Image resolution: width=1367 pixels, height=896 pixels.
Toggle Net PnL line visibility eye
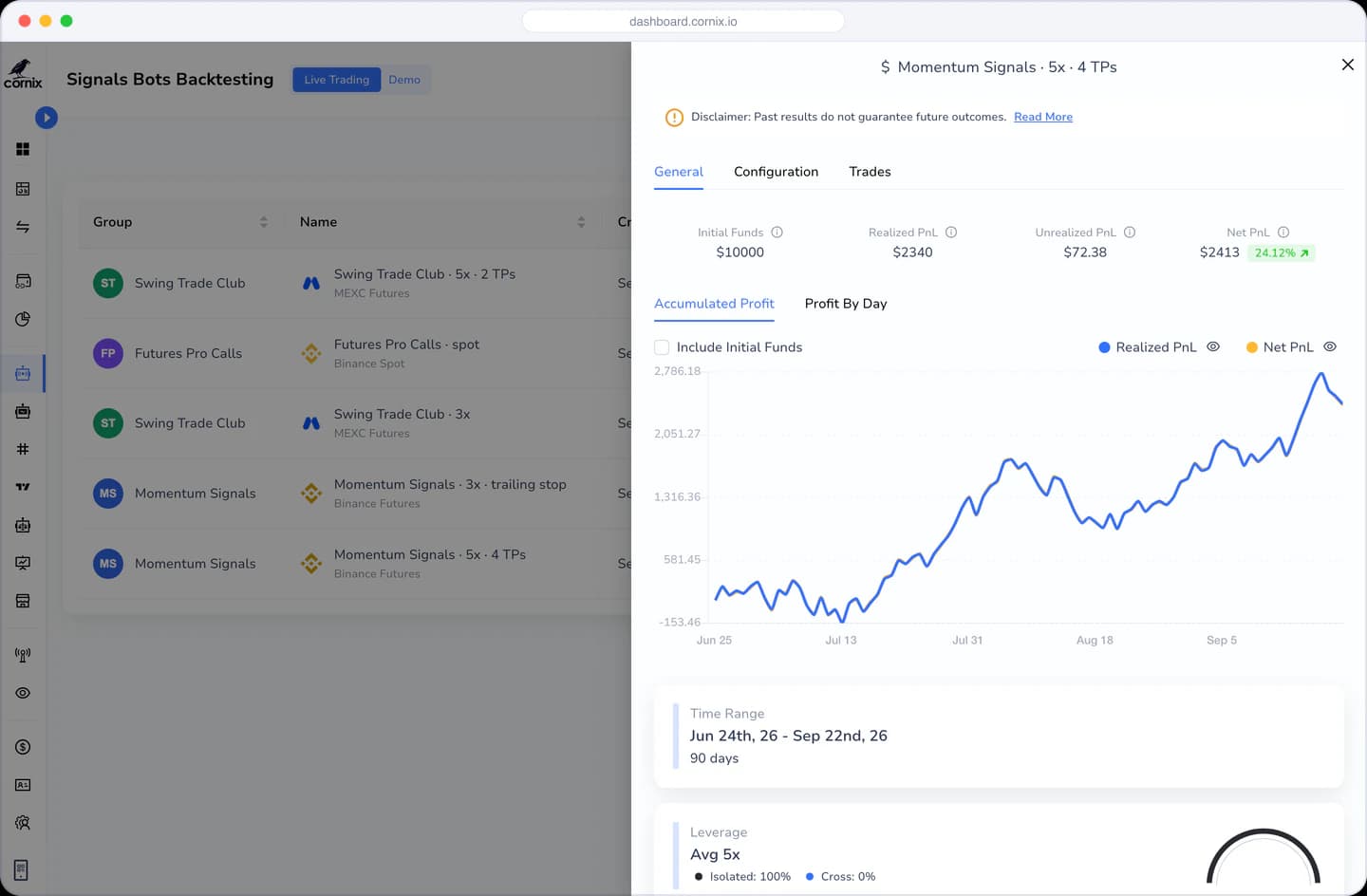(x=1330, y=346)
